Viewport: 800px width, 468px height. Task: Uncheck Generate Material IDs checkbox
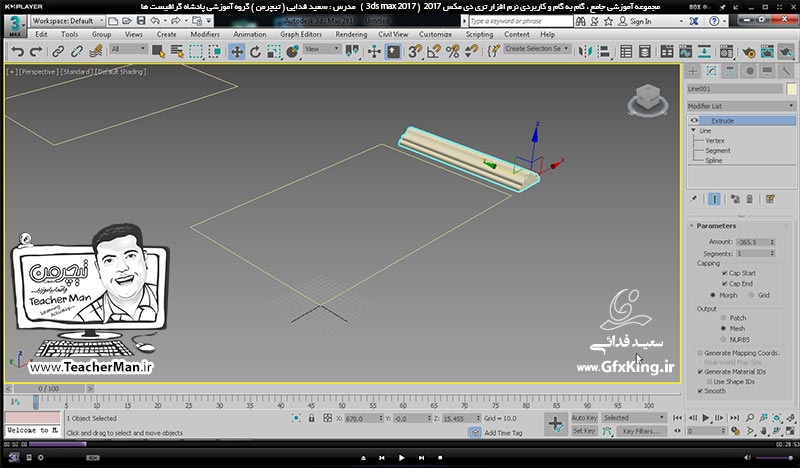[700, 372]
